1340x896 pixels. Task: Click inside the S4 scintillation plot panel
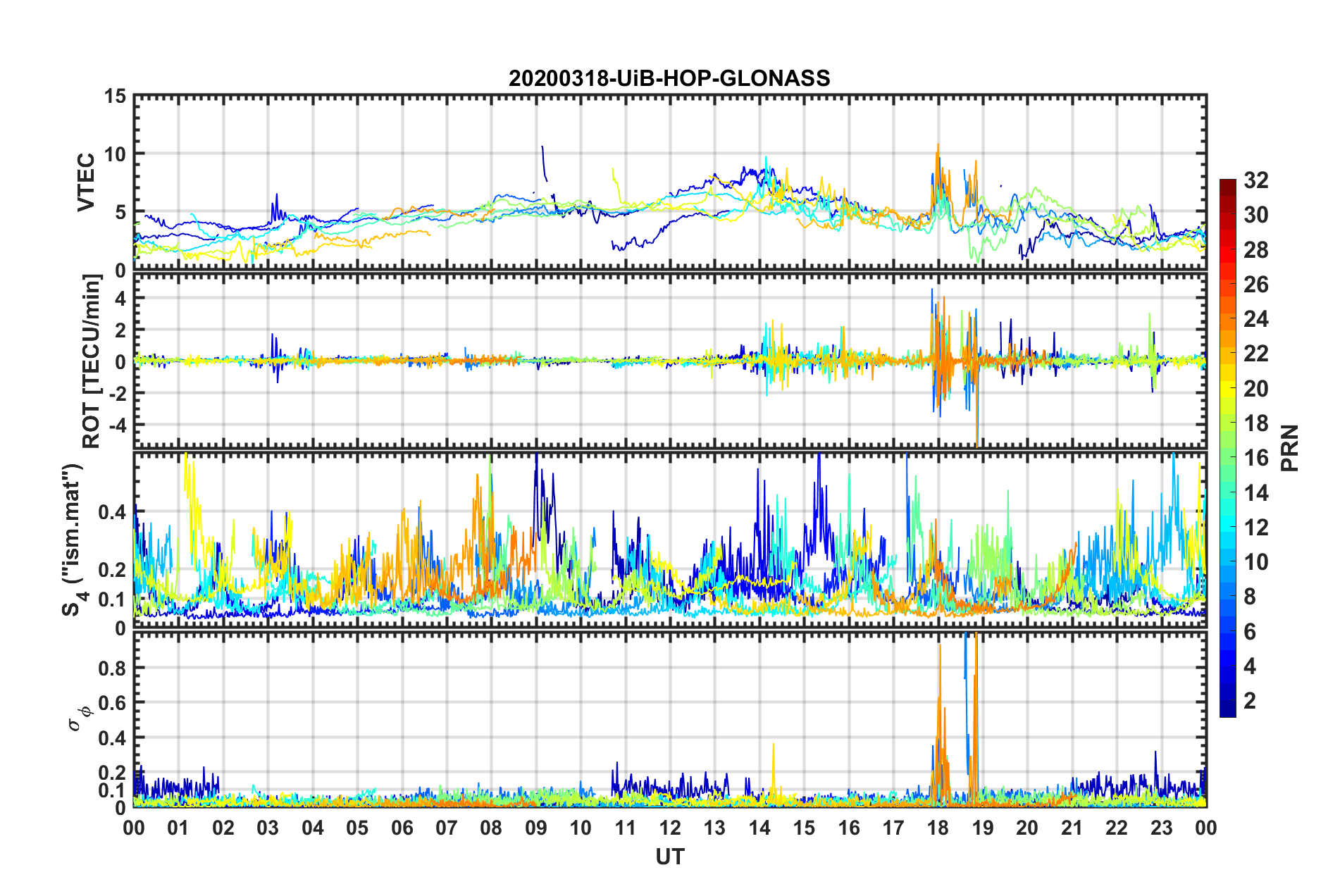click(x=670, y=540)
